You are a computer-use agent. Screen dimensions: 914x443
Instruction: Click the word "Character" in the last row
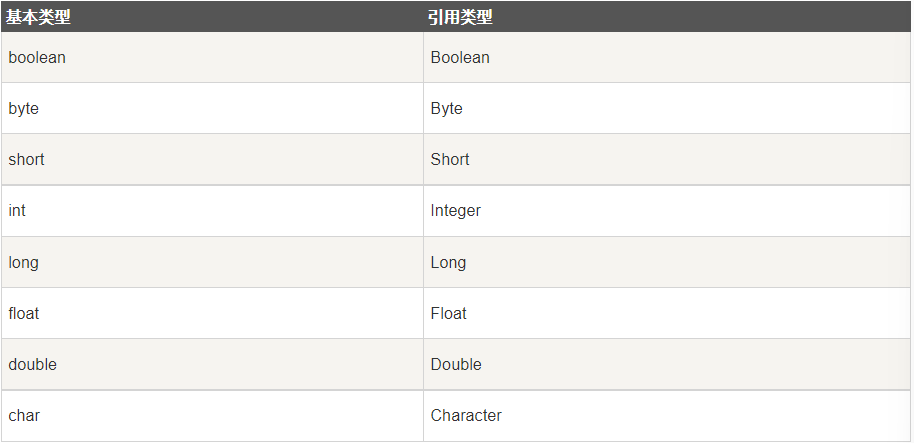(x=466, y=416)
